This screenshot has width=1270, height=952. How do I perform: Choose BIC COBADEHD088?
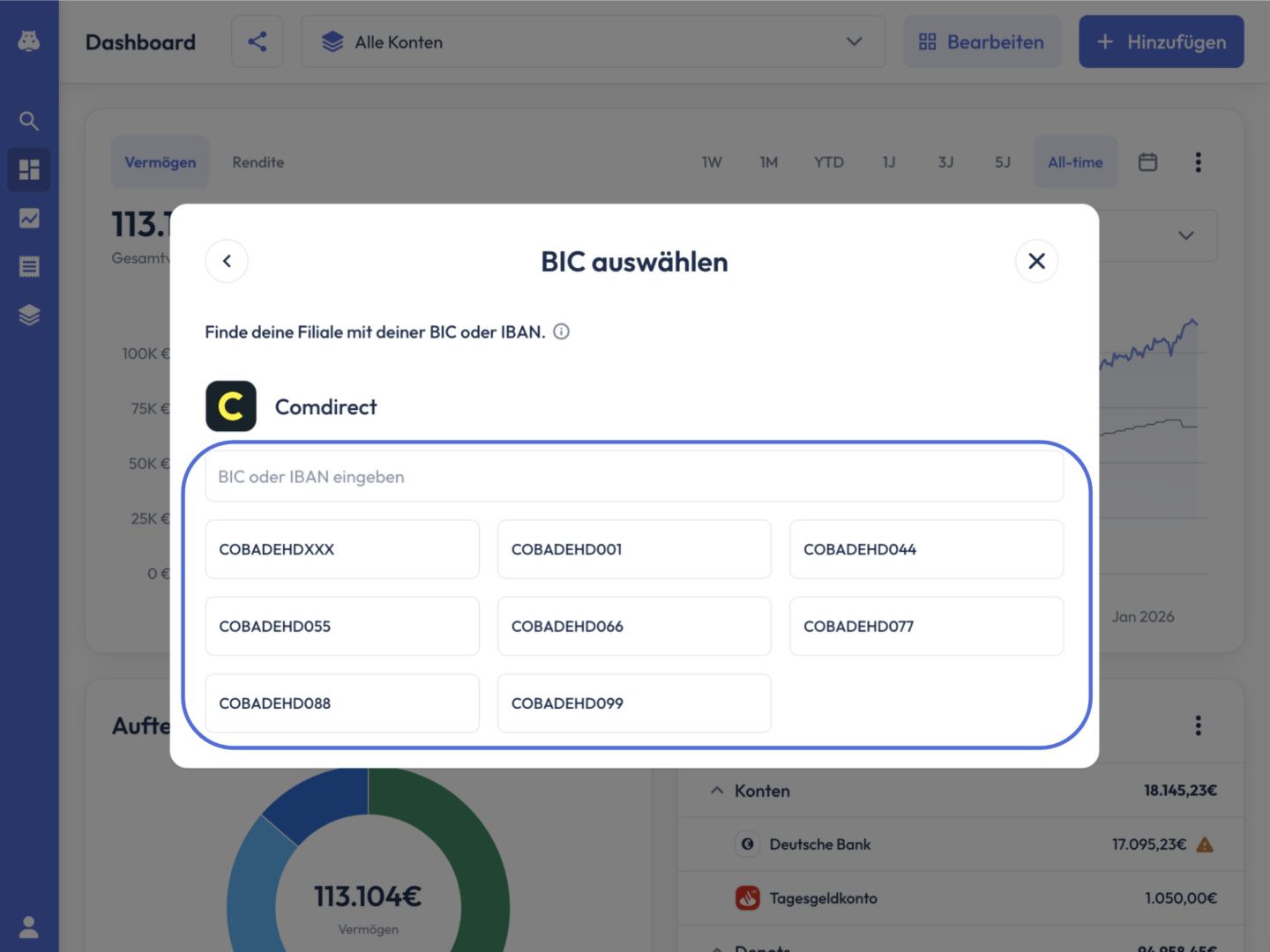click(x=342, y=703)
